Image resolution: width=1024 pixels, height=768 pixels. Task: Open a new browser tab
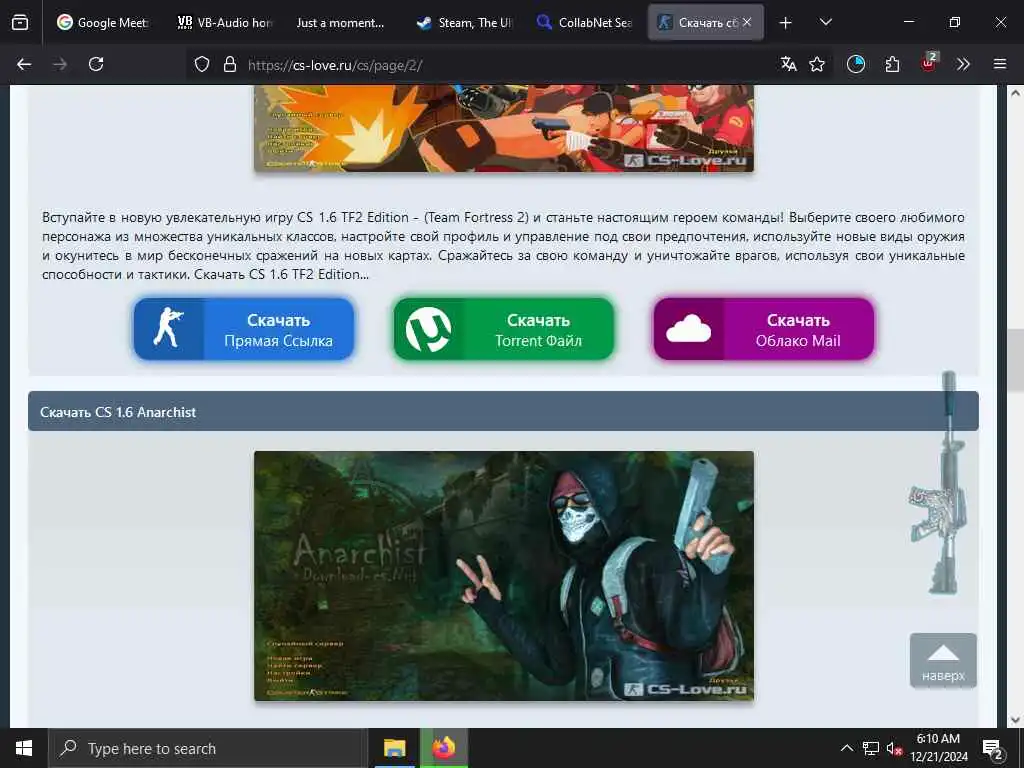click(786, 23)
